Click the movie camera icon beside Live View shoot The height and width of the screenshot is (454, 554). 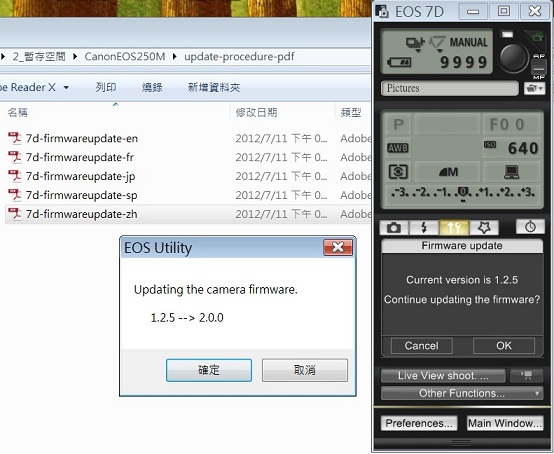click(x=526, y=376)
